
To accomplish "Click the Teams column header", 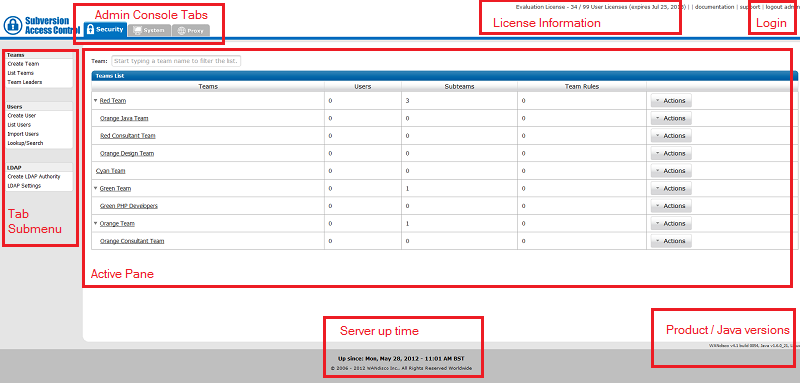I will point(208,87).
